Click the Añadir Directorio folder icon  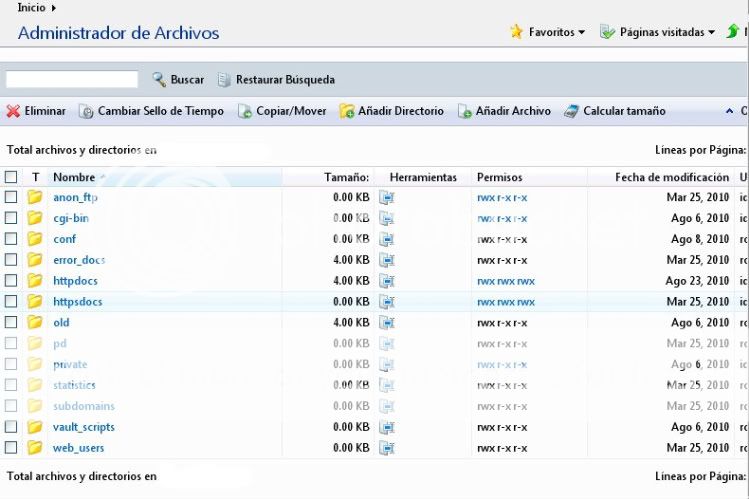(x=347, y=111)
